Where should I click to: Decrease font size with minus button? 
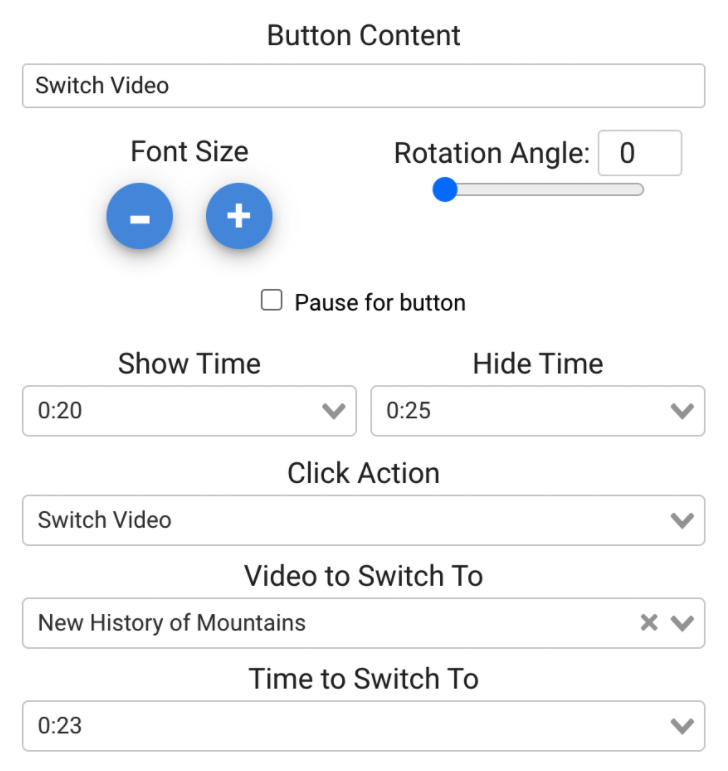point(140,216)
